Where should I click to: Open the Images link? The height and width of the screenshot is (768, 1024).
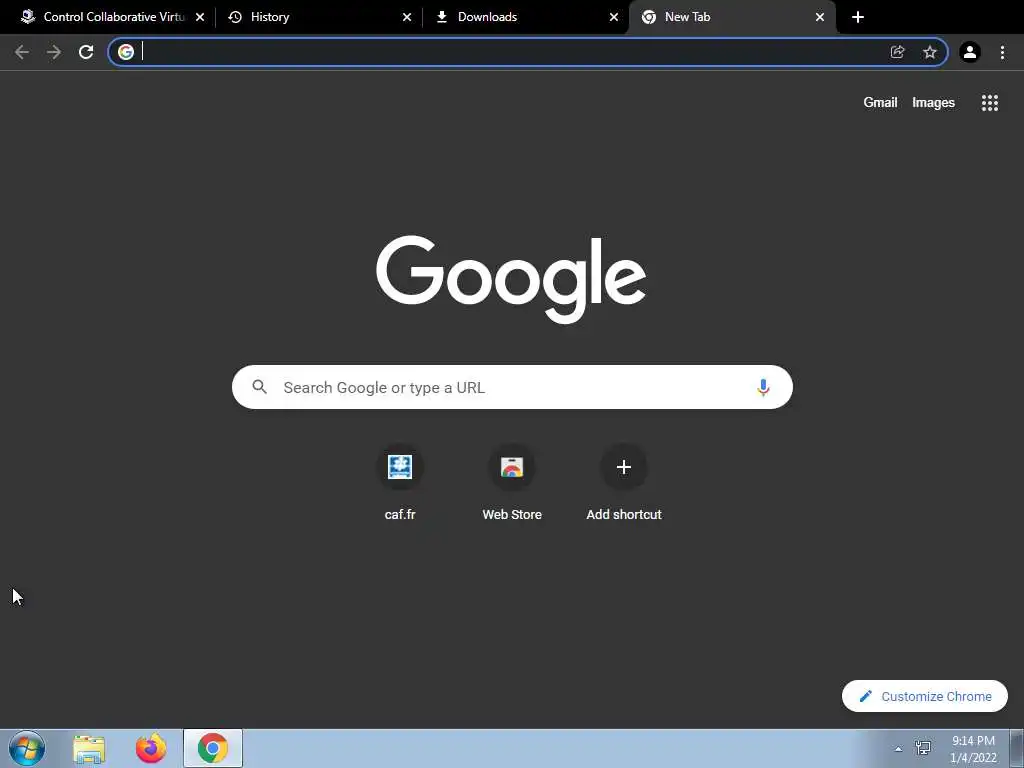pos(933,103)
